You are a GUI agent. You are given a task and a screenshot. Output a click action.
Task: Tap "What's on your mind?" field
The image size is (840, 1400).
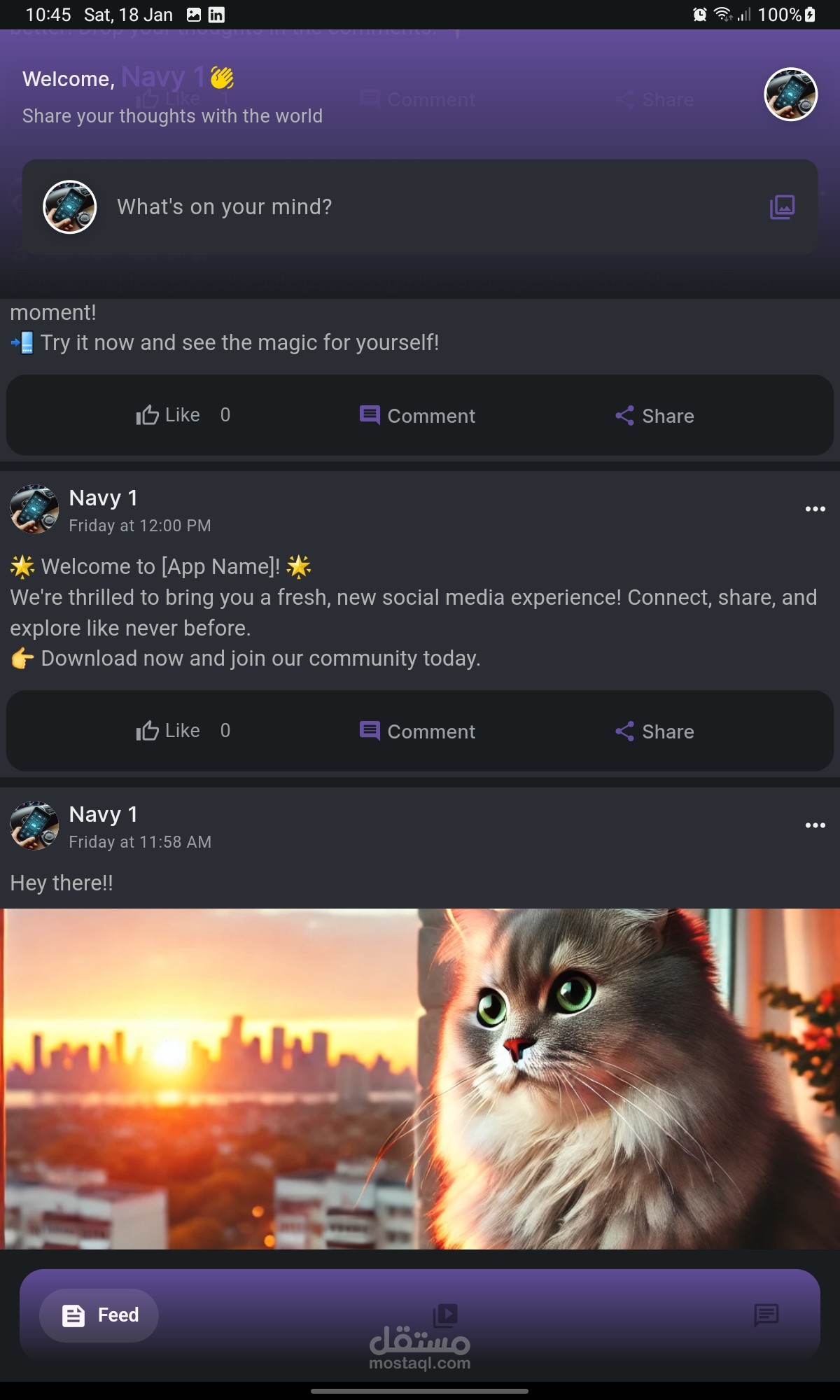click(420, 207)
